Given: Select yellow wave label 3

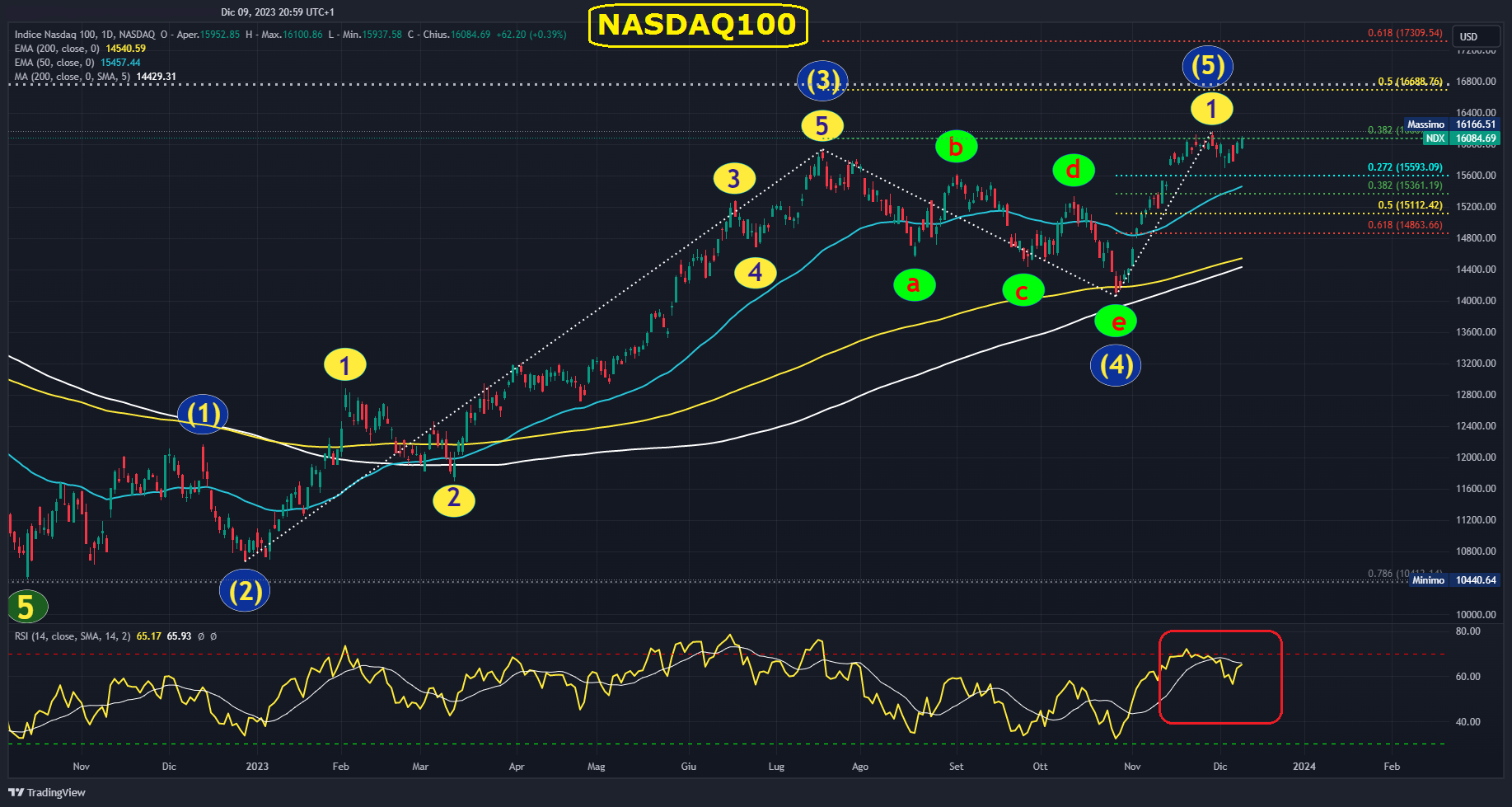Looking at the screenshot, I should [734, 179].
